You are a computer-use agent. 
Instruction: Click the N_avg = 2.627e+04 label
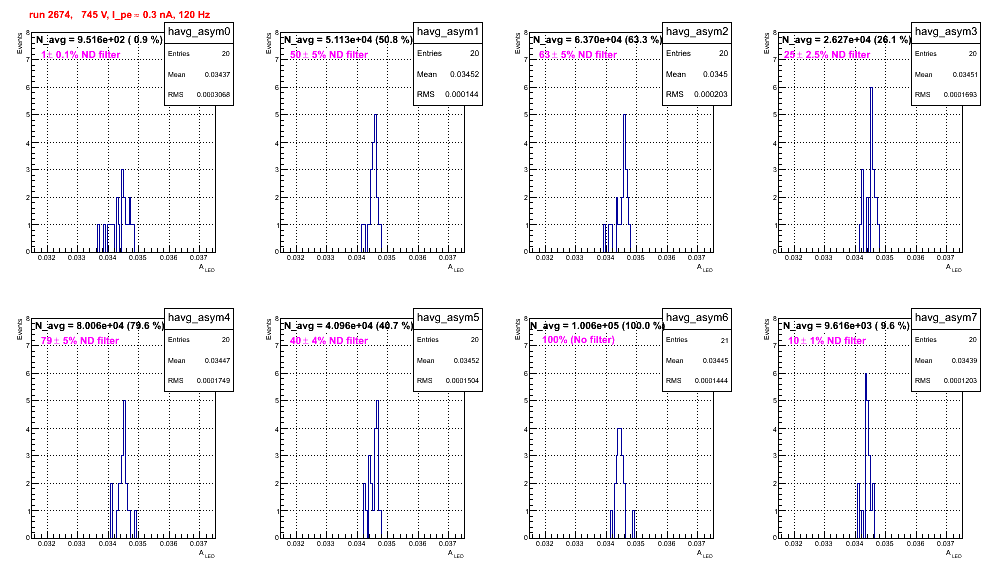846,40
